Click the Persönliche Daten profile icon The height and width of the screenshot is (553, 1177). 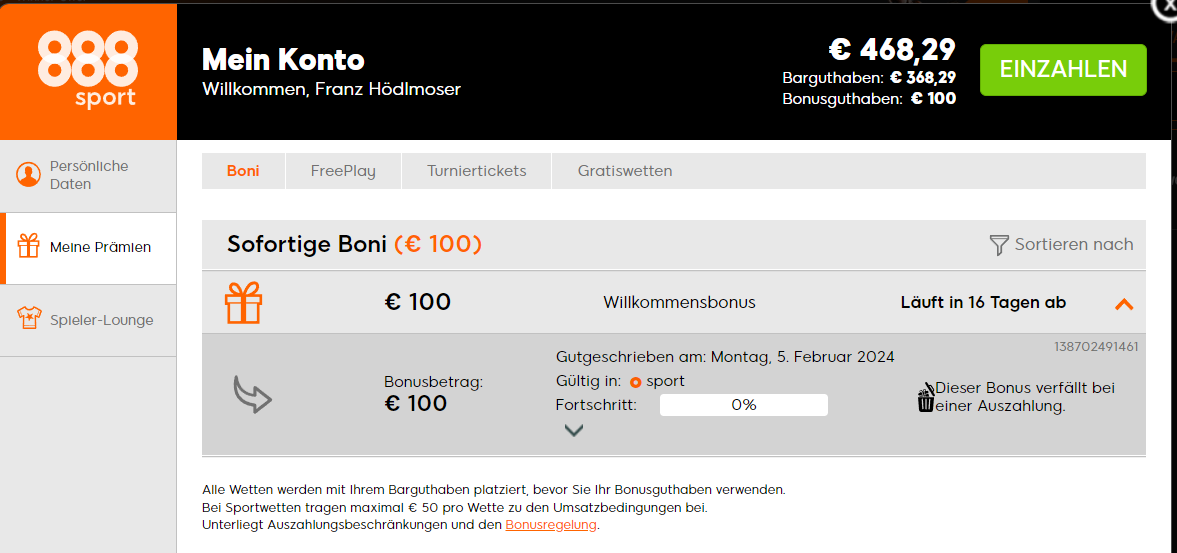tap(29, 175)
